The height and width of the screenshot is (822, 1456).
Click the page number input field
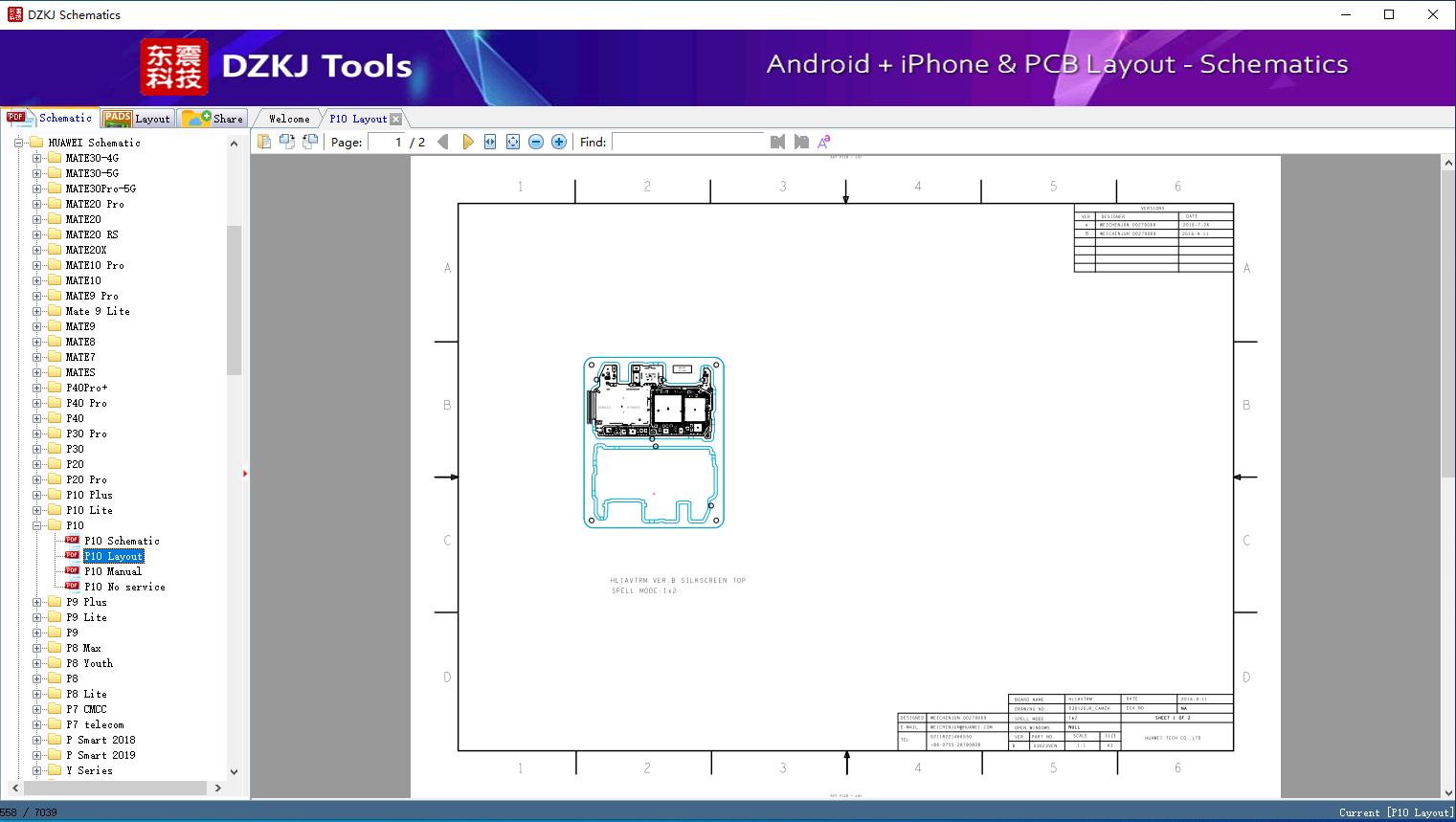(386, 142)
